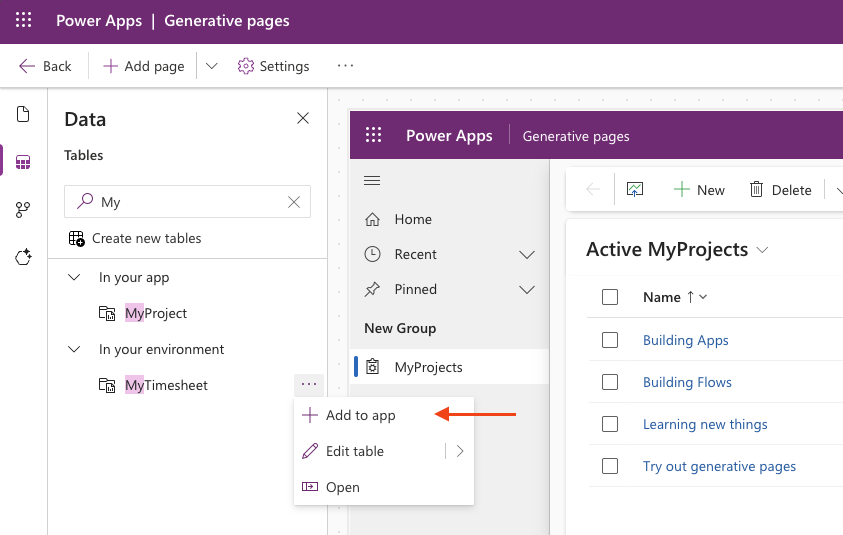Viewport: 843px width, 535px height.
Task: Open the Try out generative pages record
Action: (x=719, y=466)
